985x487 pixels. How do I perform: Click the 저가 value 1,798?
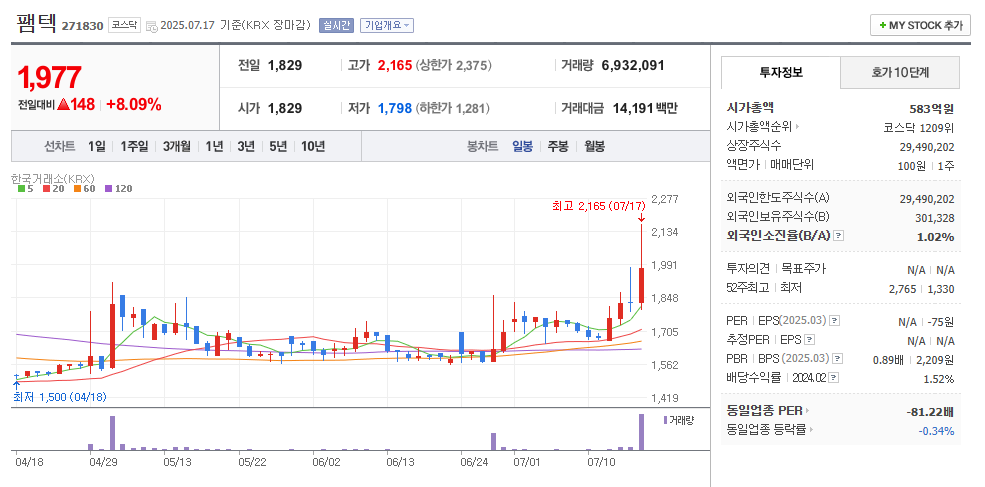[395, 108]
